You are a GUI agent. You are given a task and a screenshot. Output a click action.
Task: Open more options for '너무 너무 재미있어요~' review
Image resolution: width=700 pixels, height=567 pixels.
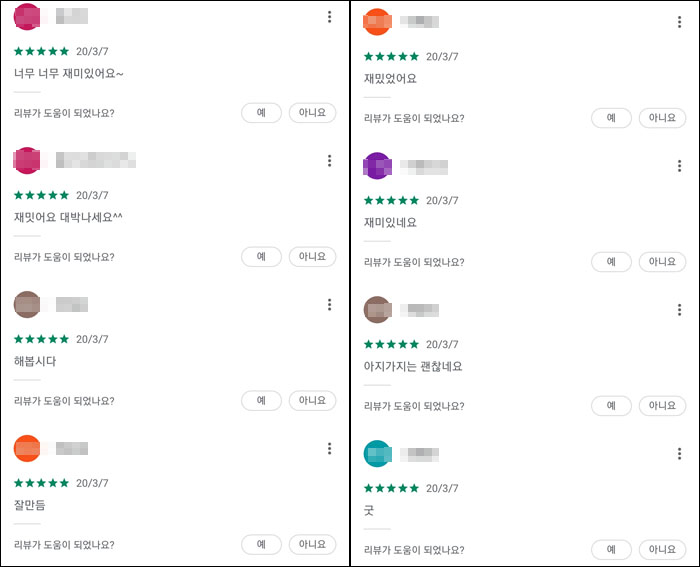coord(329,17)
